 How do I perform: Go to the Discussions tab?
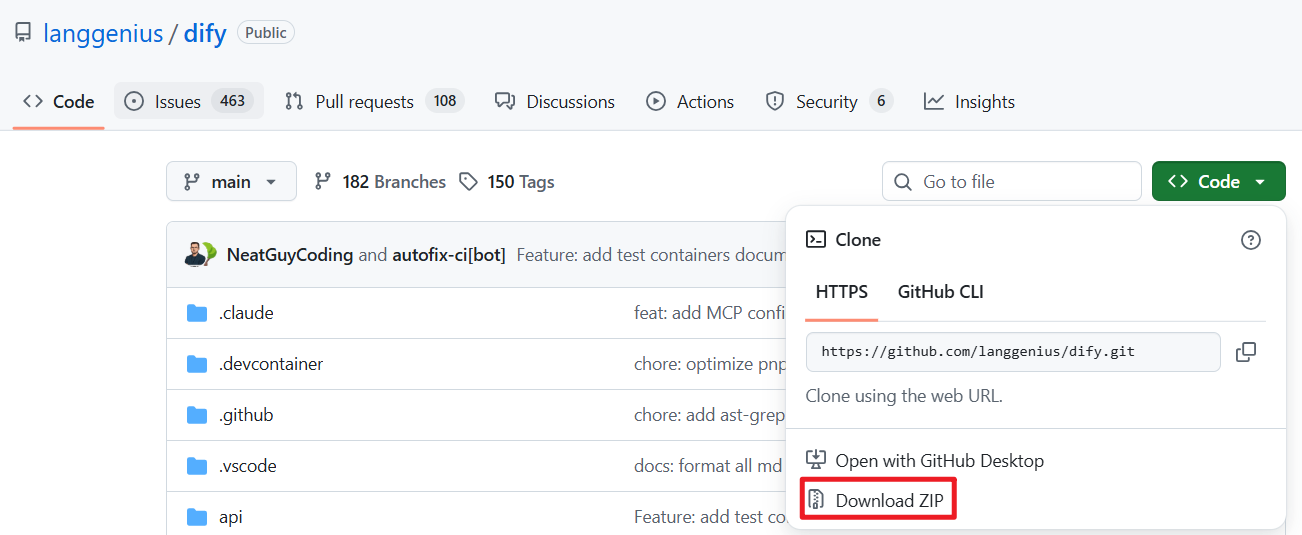pos(555,102)
